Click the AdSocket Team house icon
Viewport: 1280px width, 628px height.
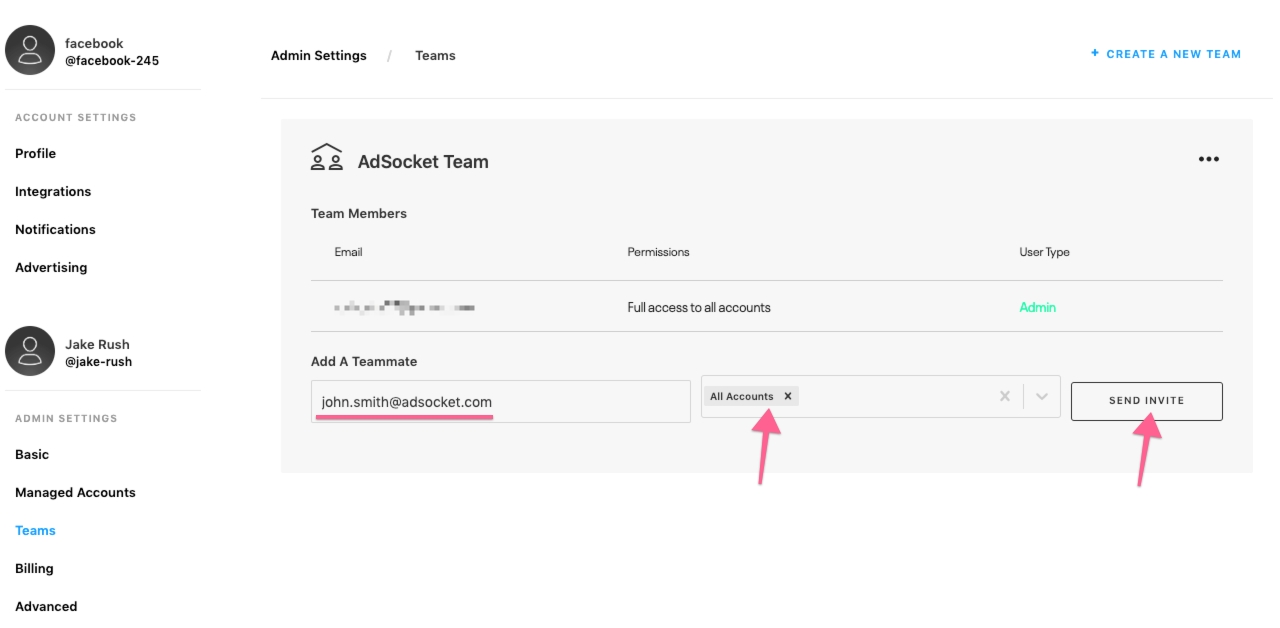[326, 160]
